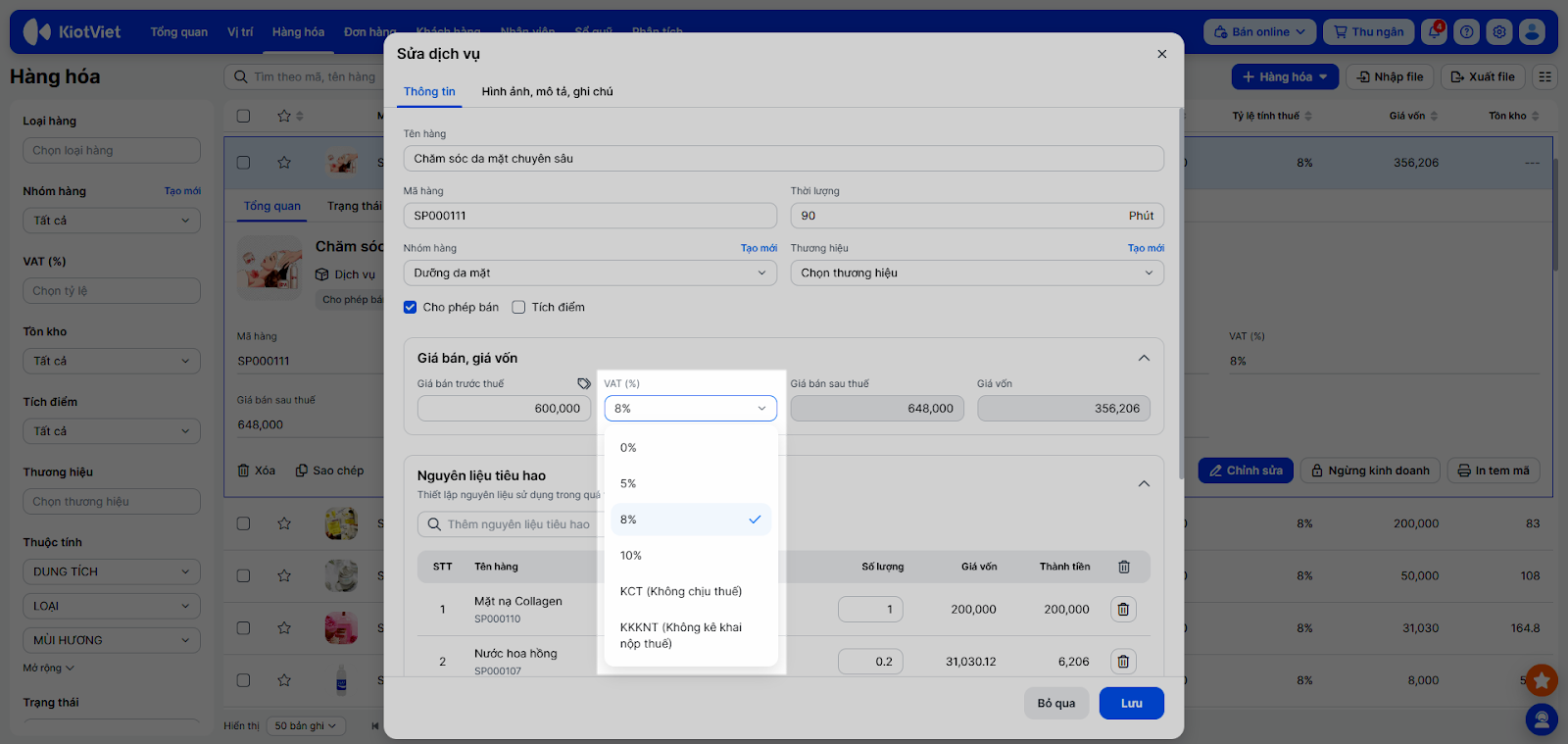
Task: Click the help question mark icon
Action: point(1467,32)
